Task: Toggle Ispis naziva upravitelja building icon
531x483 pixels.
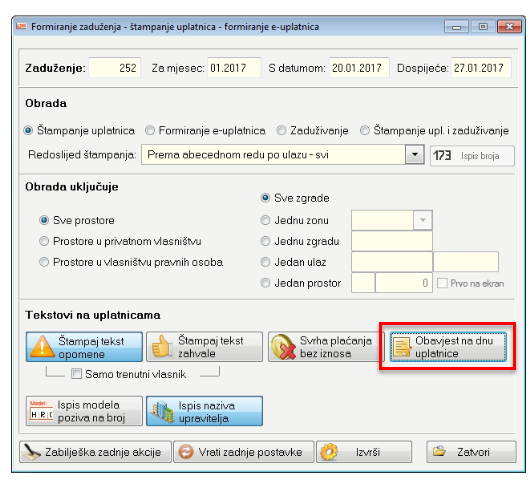Action: click(x=163, y=411)
